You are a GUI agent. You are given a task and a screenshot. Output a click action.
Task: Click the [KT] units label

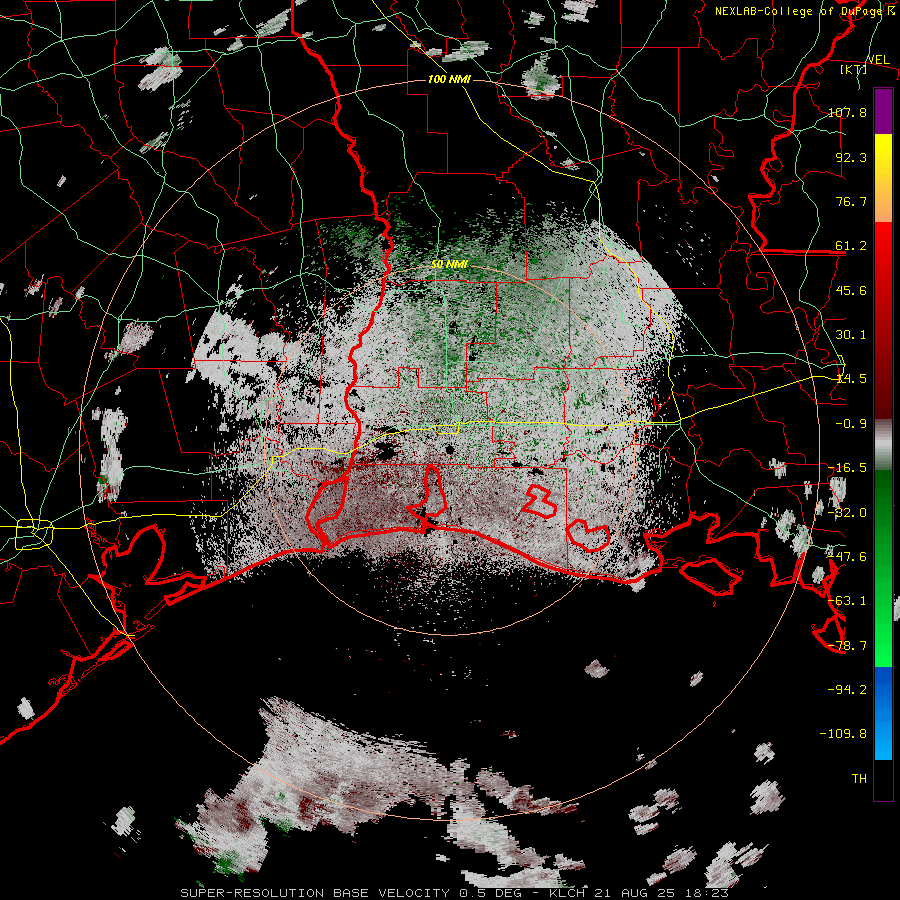point(854,70)
